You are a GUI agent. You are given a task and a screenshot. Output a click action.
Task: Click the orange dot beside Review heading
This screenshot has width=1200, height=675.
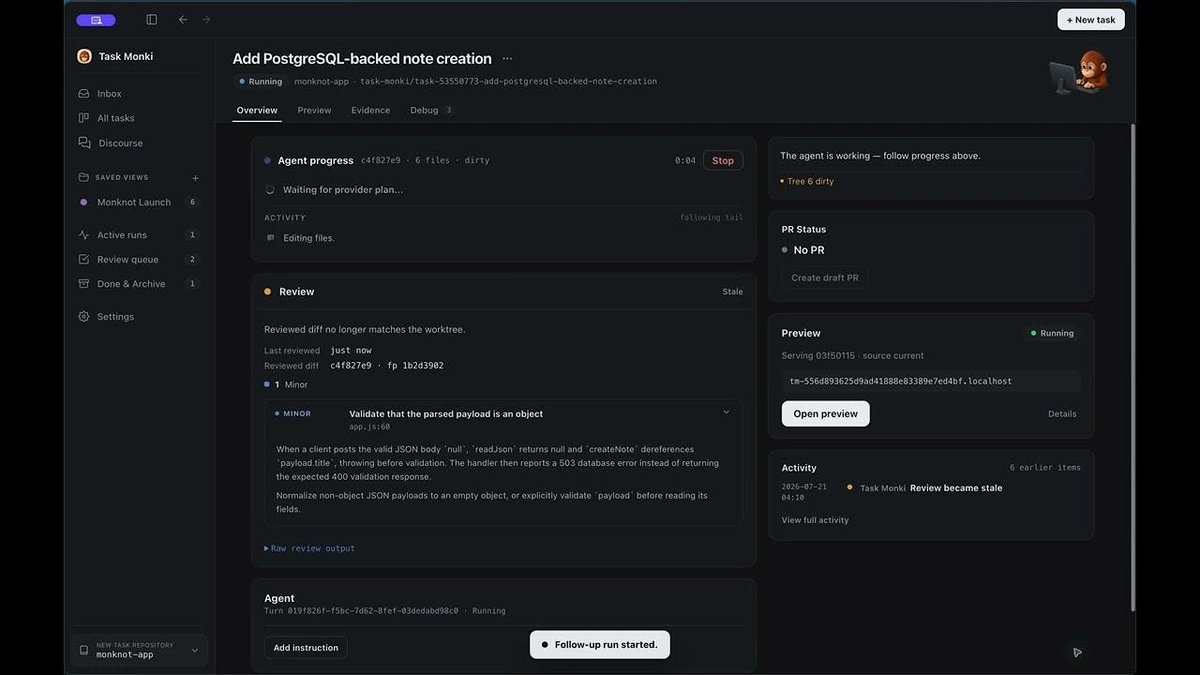[267, 292]
